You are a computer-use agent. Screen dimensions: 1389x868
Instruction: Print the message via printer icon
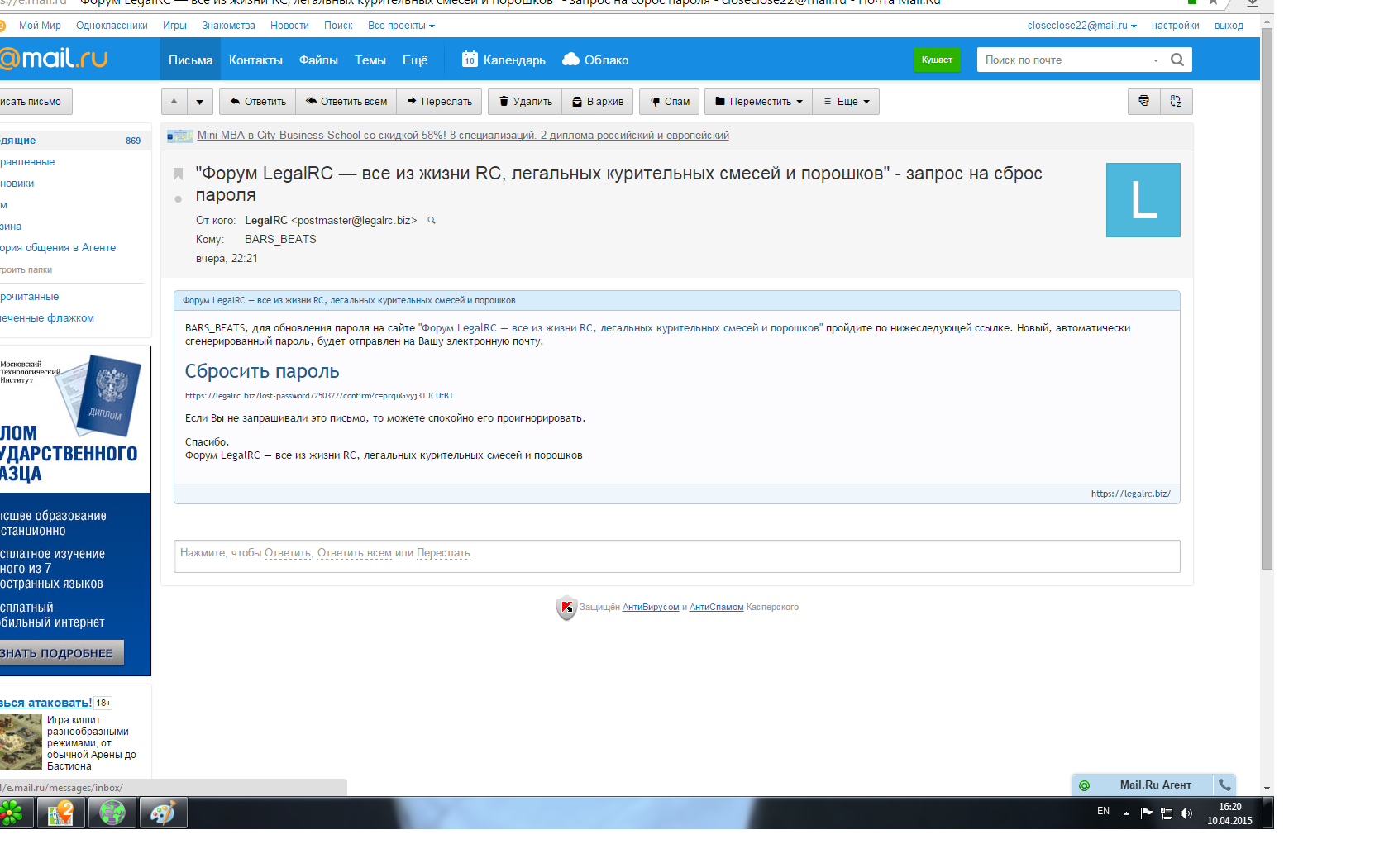point(1144,101)
